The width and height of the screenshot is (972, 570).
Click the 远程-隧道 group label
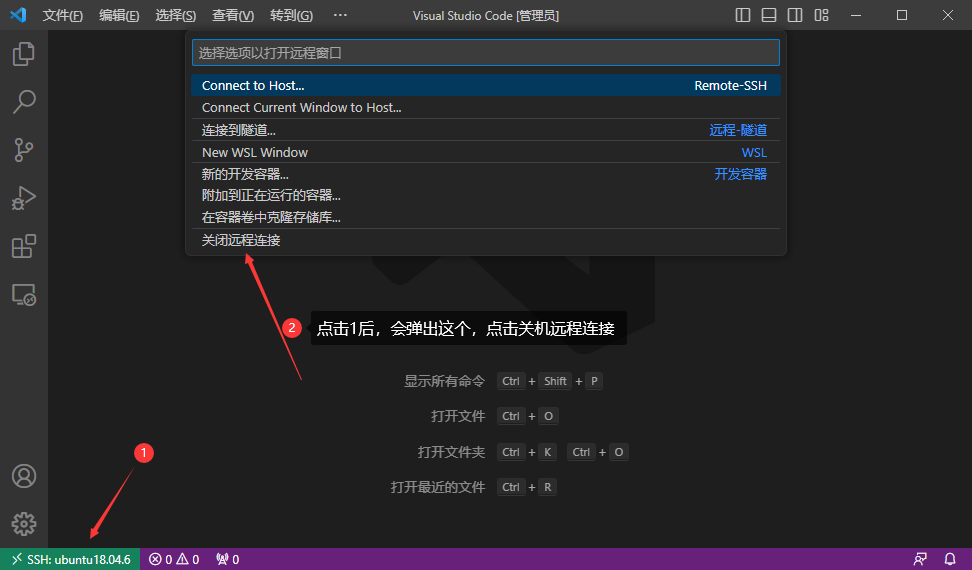coord(738,130)
